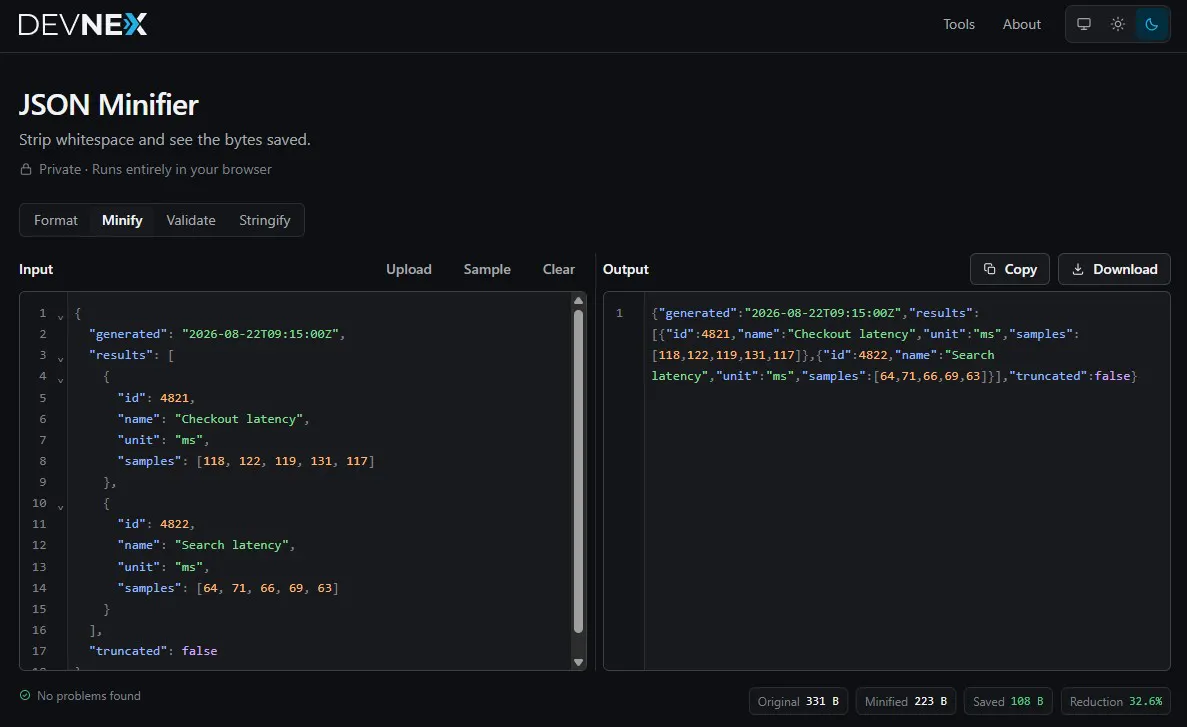
Task: Click the Original 331 B stat
Action: pyautogui.click(x=798, y=701)
